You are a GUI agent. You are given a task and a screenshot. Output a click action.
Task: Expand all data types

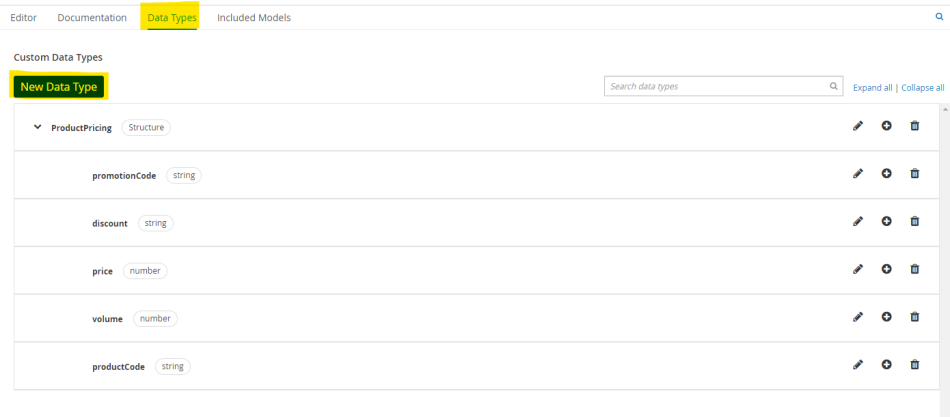872,87
